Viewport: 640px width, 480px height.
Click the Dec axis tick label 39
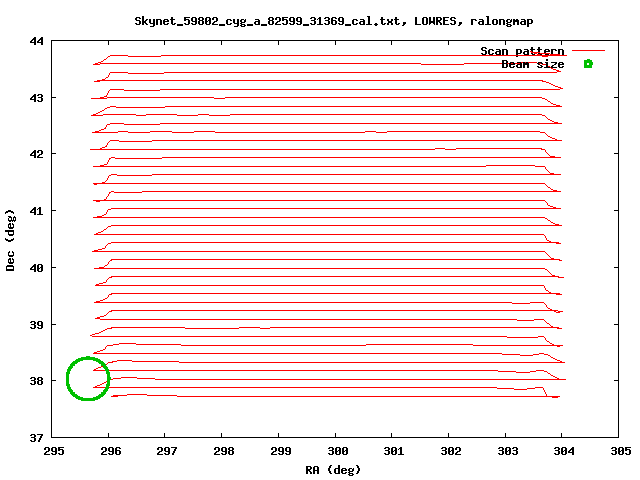click(x=36, y=325)
